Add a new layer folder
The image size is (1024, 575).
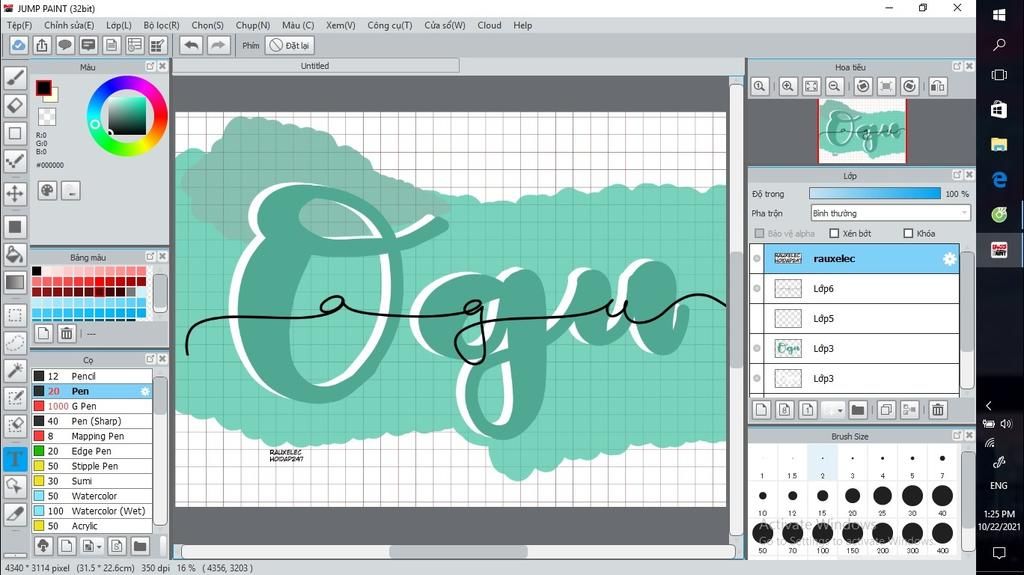point(858,410)
